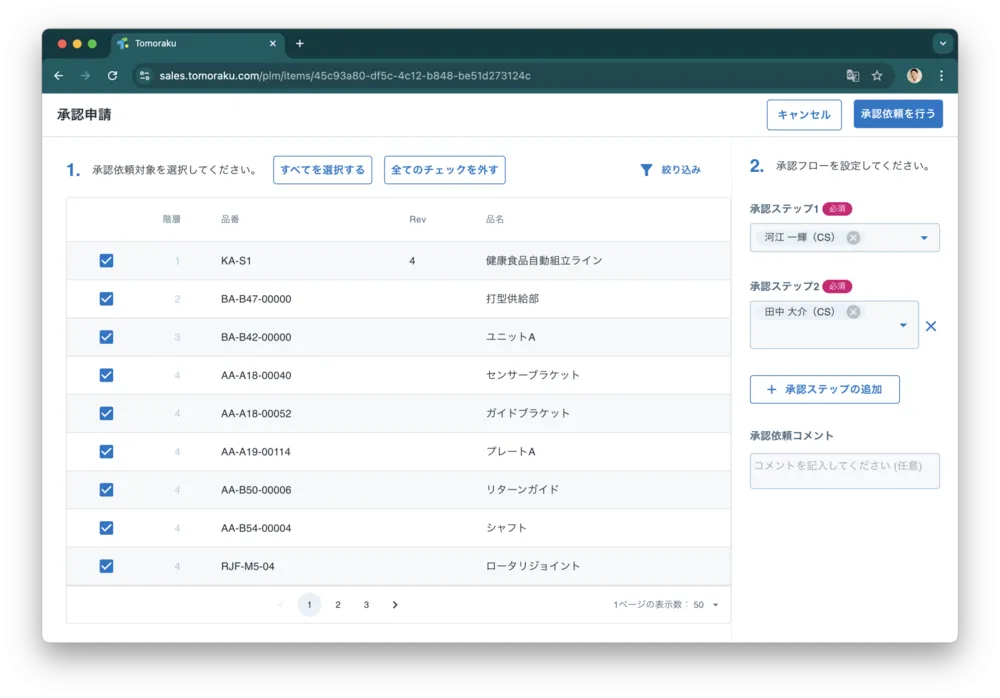Open the 承認ステップ2 approver dropdown
This screenshot has width=1000, height=698.
(x=902, y=325)
